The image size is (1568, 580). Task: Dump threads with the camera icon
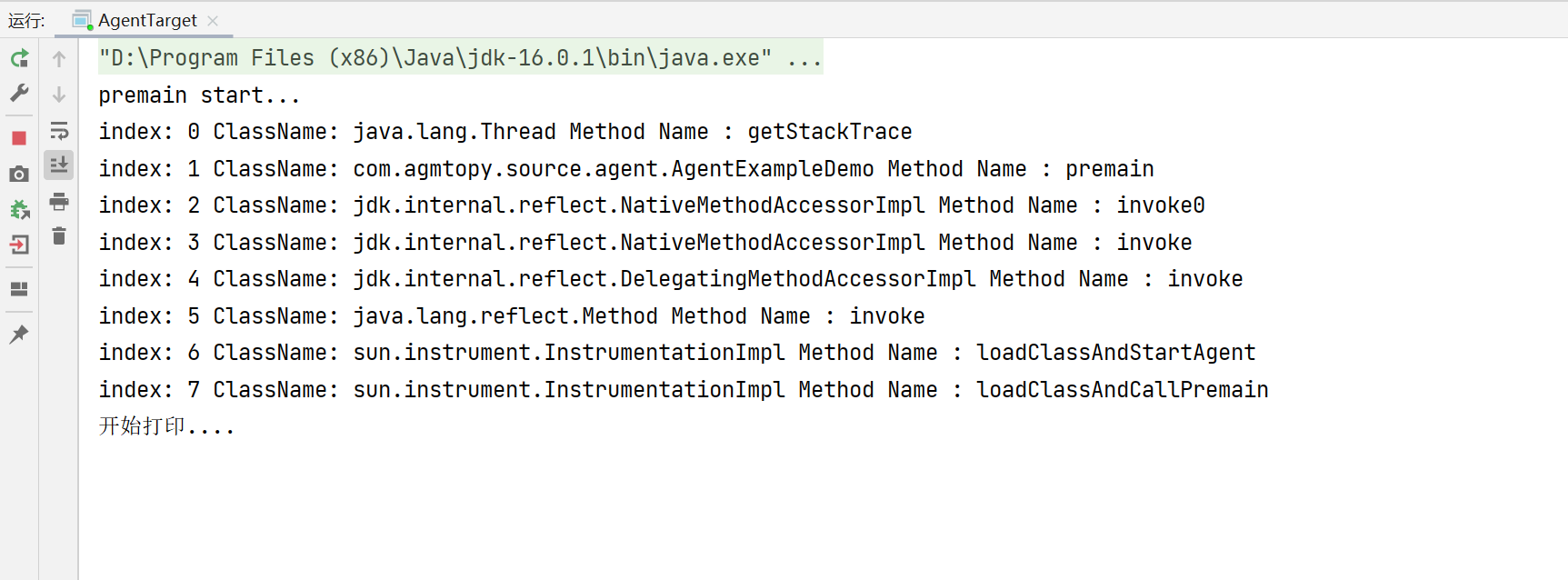pyautogui.click(x=19, y=174)
